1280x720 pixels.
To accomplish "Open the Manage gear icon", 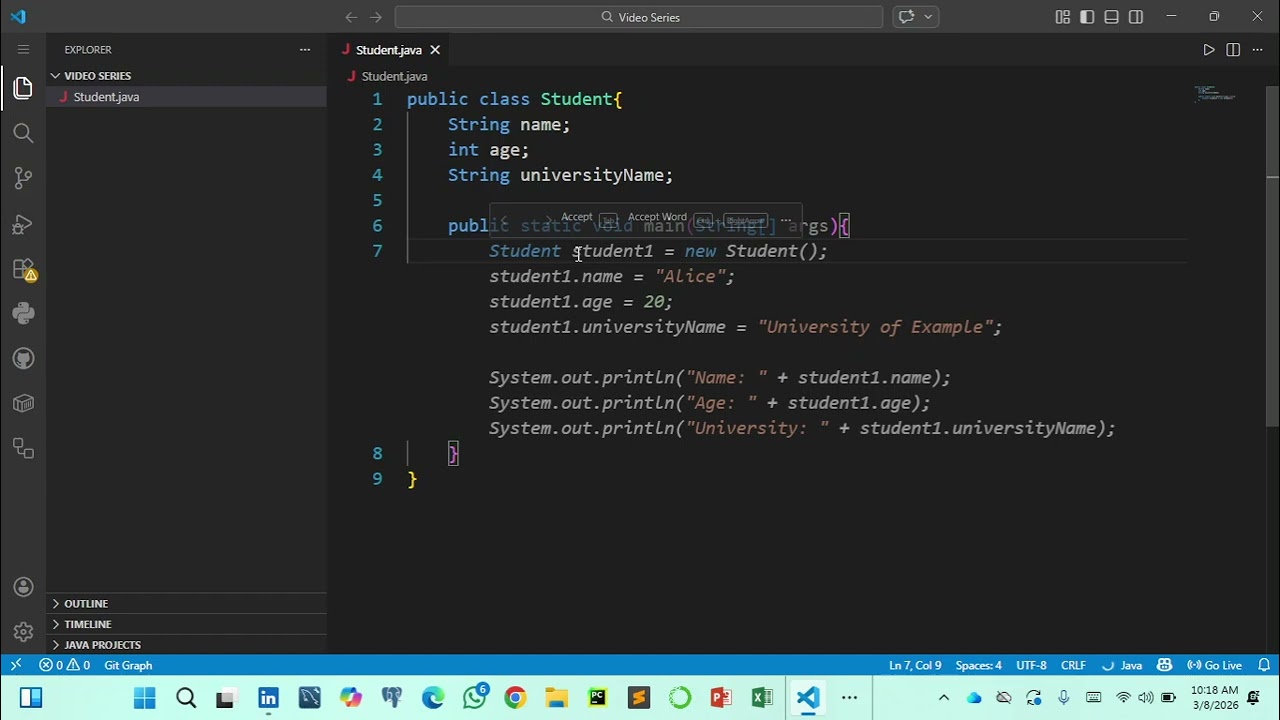I will coord(23,632).
